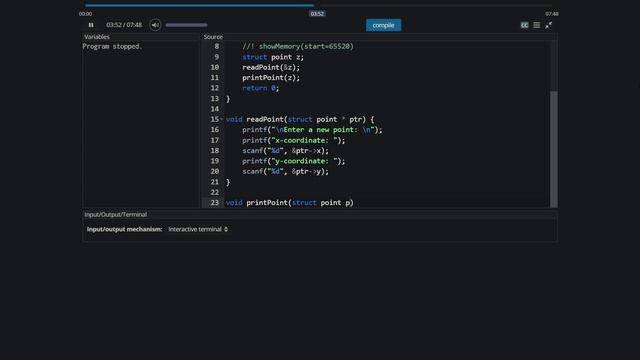
Task: Click line 11 printPoint(z); code
Action: 271,78
